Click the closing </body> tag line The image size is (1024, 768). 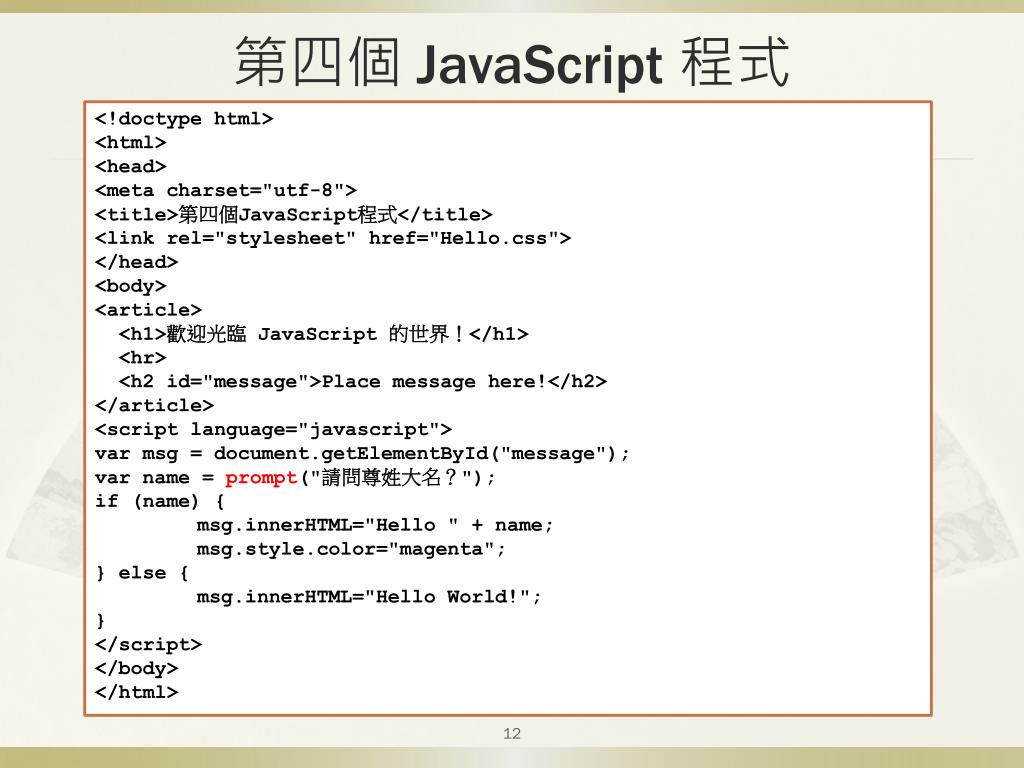(x=136, y=668)
